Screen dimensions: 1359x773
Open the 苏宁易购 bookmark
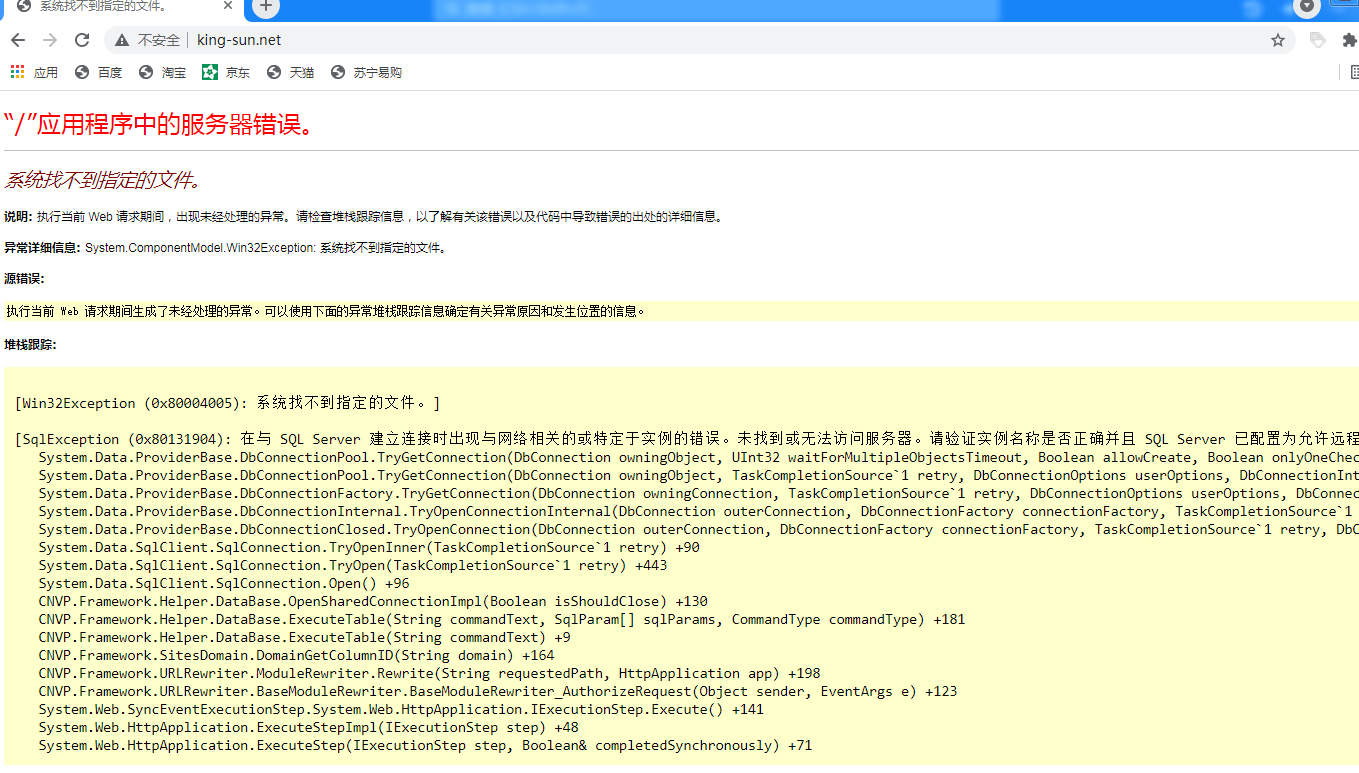click(367, 72)
